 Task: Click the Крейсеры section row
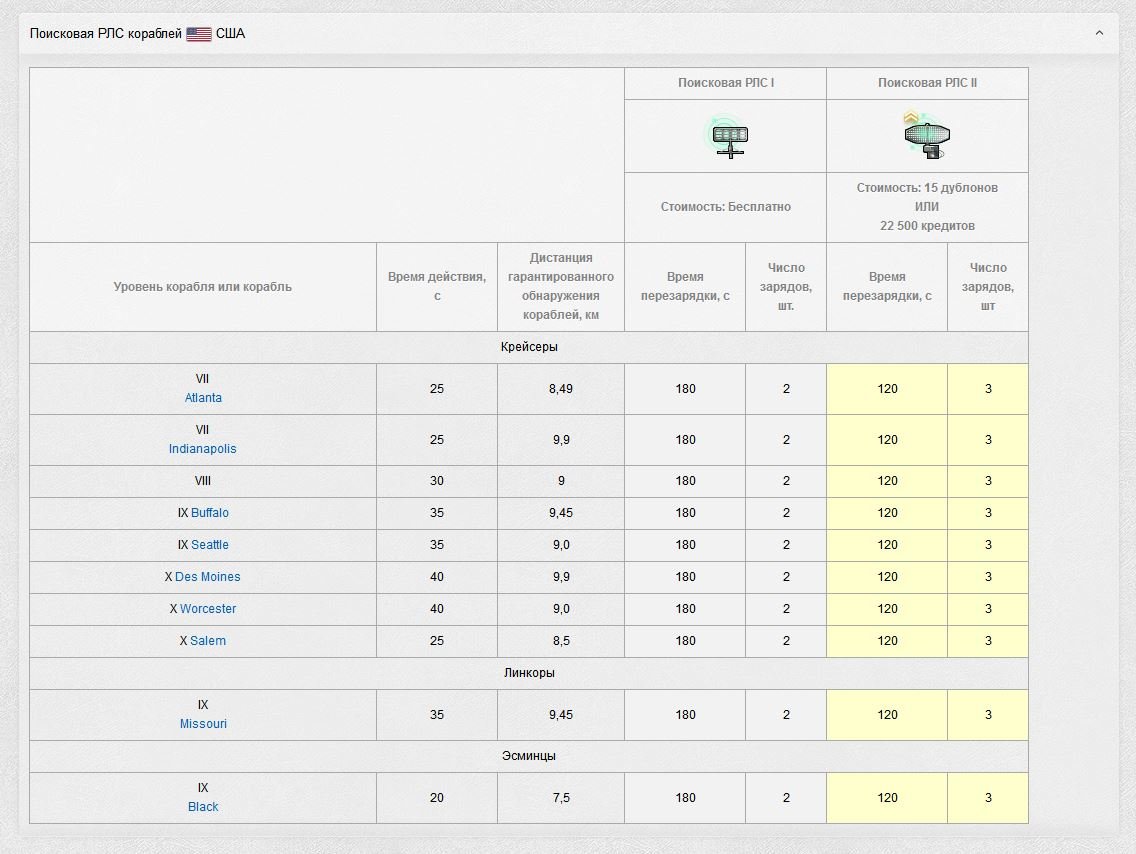529,348
